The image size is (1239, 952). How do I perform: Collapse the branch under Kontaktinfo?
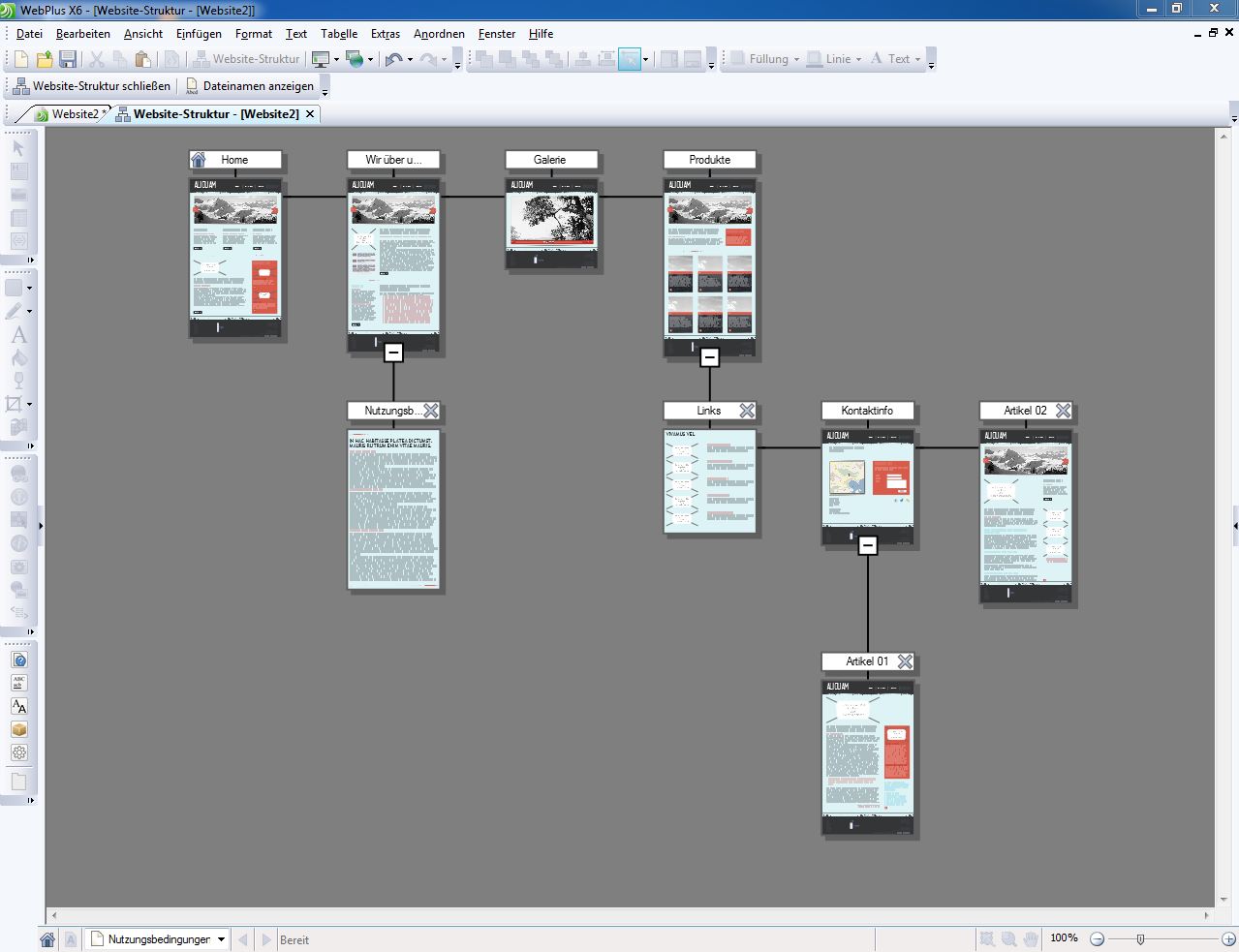(867, 545)
